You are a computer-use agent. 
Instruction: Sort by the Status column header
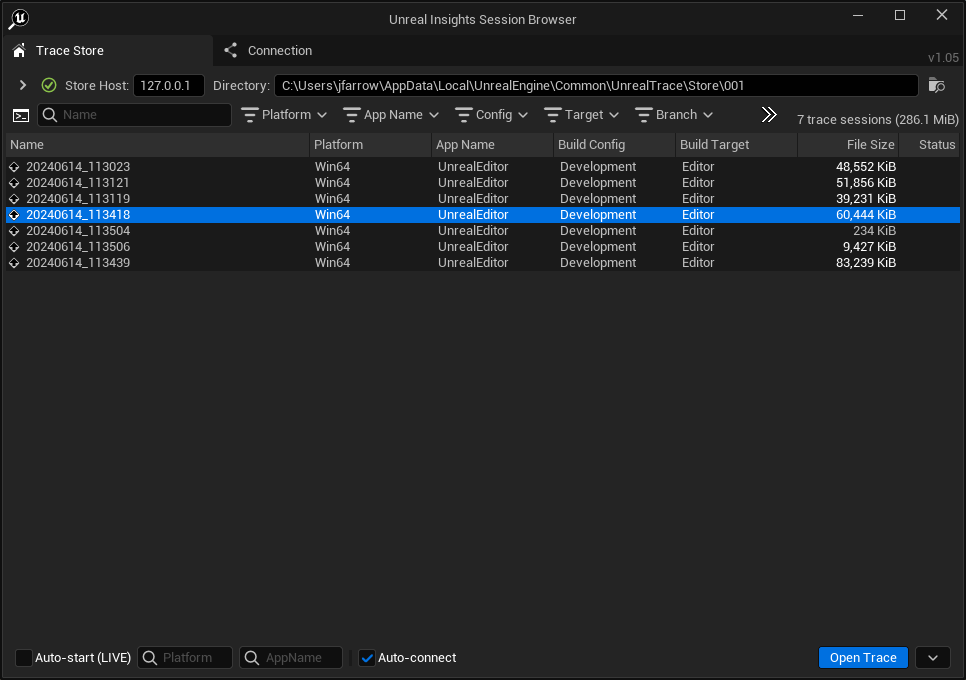point(930,145)
